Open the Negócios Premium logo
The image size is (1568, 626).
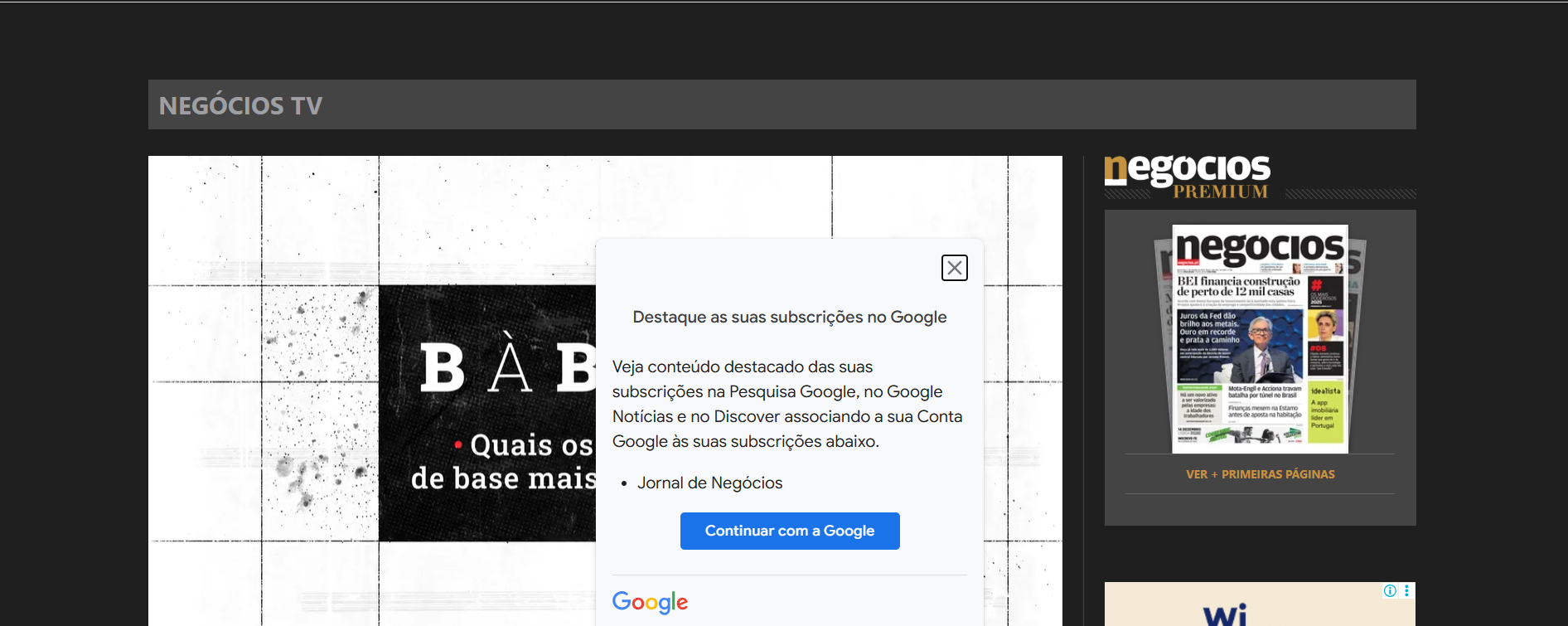tap(1187, 177)
